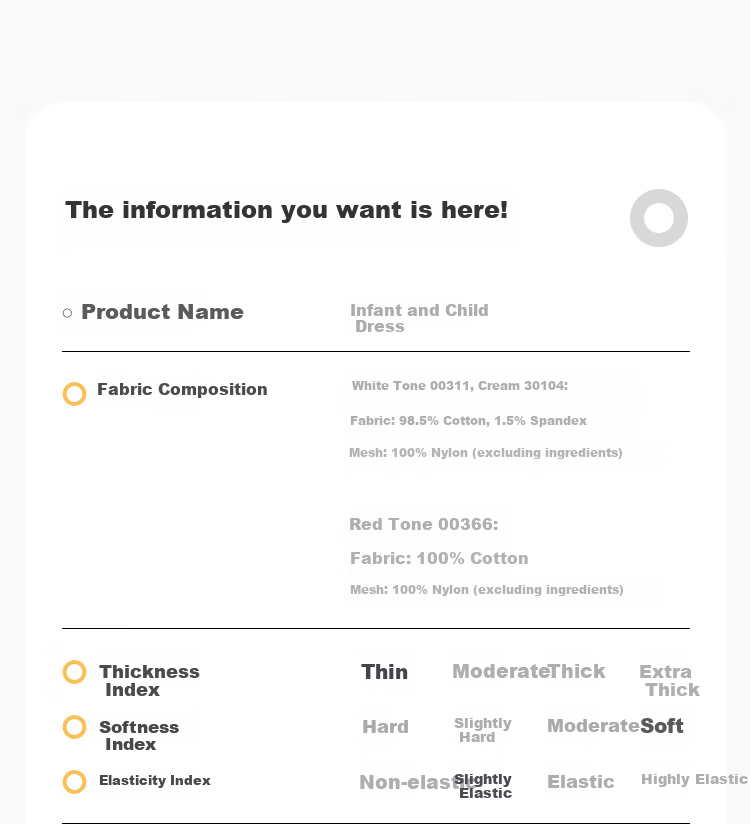Choose Highly Elastic option
750x824 pixels.
[694, 779]
